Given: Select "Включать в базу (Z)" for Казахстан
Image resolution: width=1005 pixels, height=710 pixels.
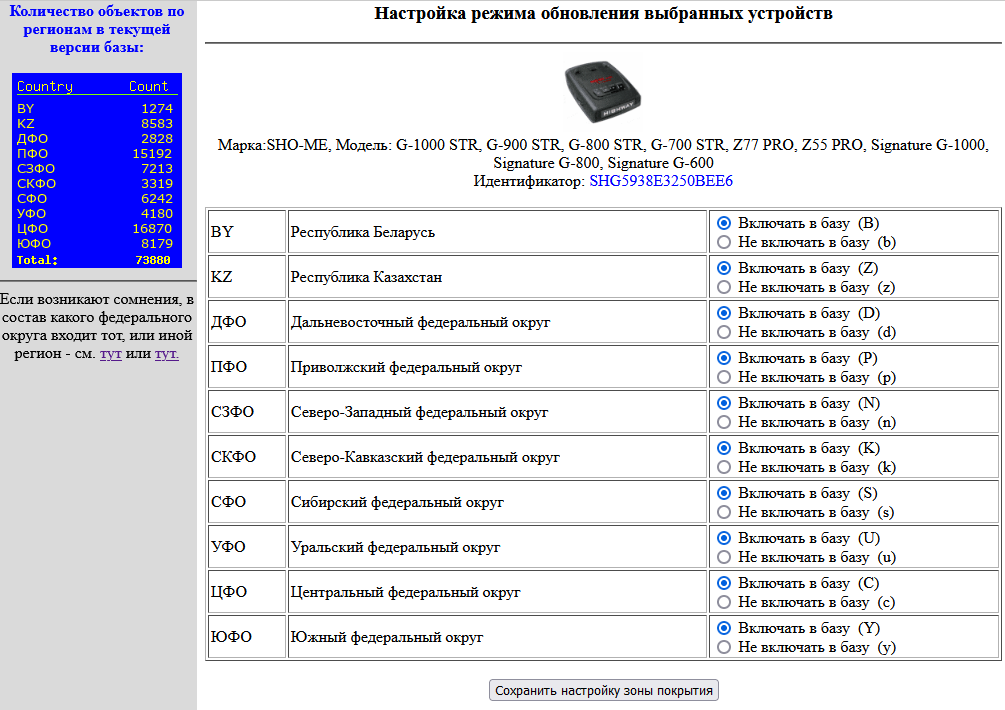Looking at the screenshot, I should click(724, 268).
